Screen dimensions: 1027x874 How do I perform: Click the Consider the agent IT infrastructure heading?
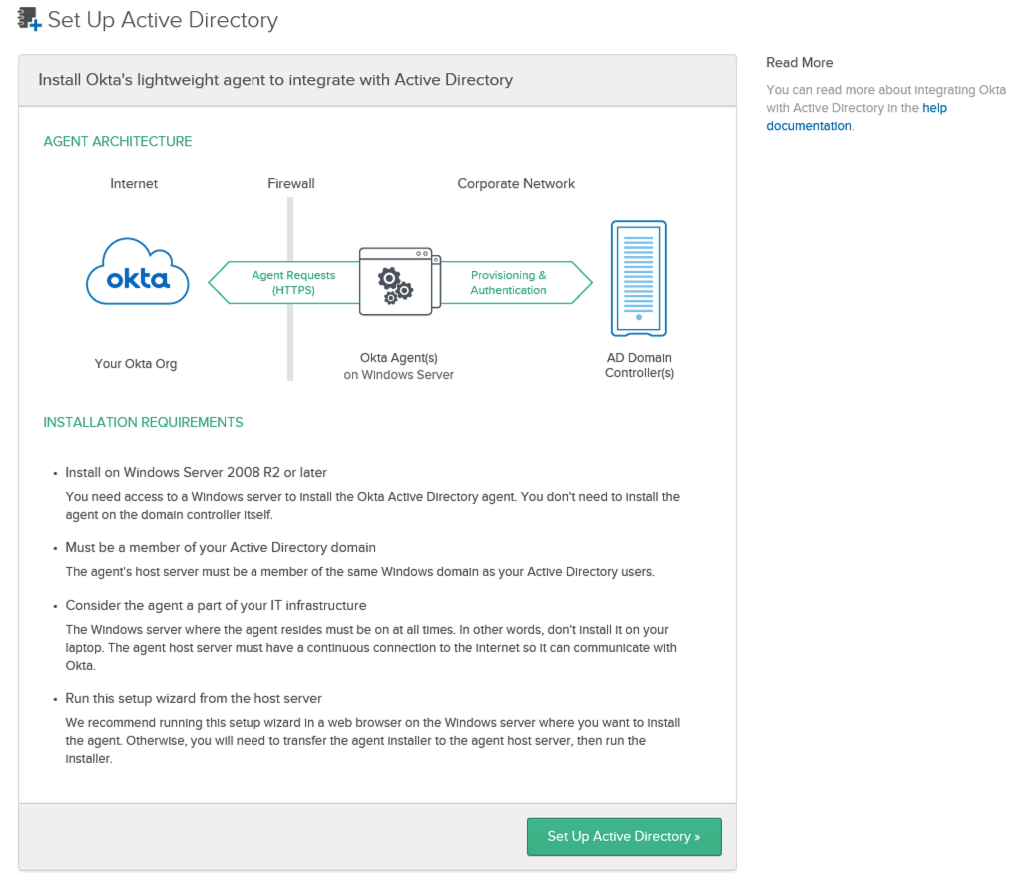pyautogui.click(x=215, y=605)
